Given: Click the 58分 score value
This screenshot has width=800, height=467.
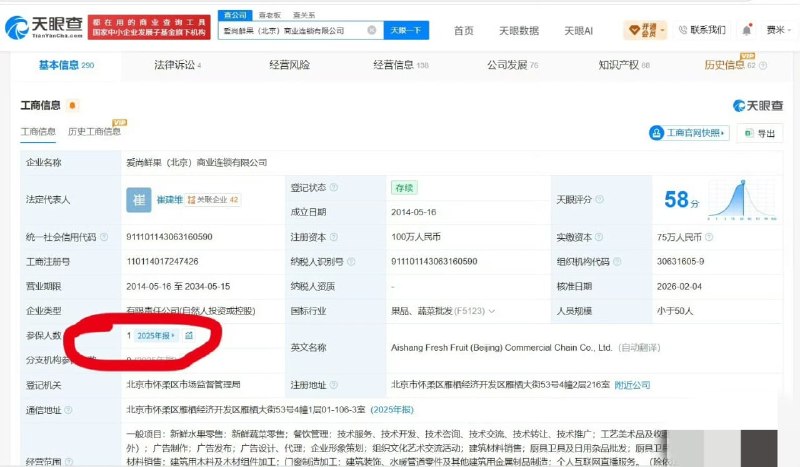Looking at the screenshot, I should click(682, 200).
